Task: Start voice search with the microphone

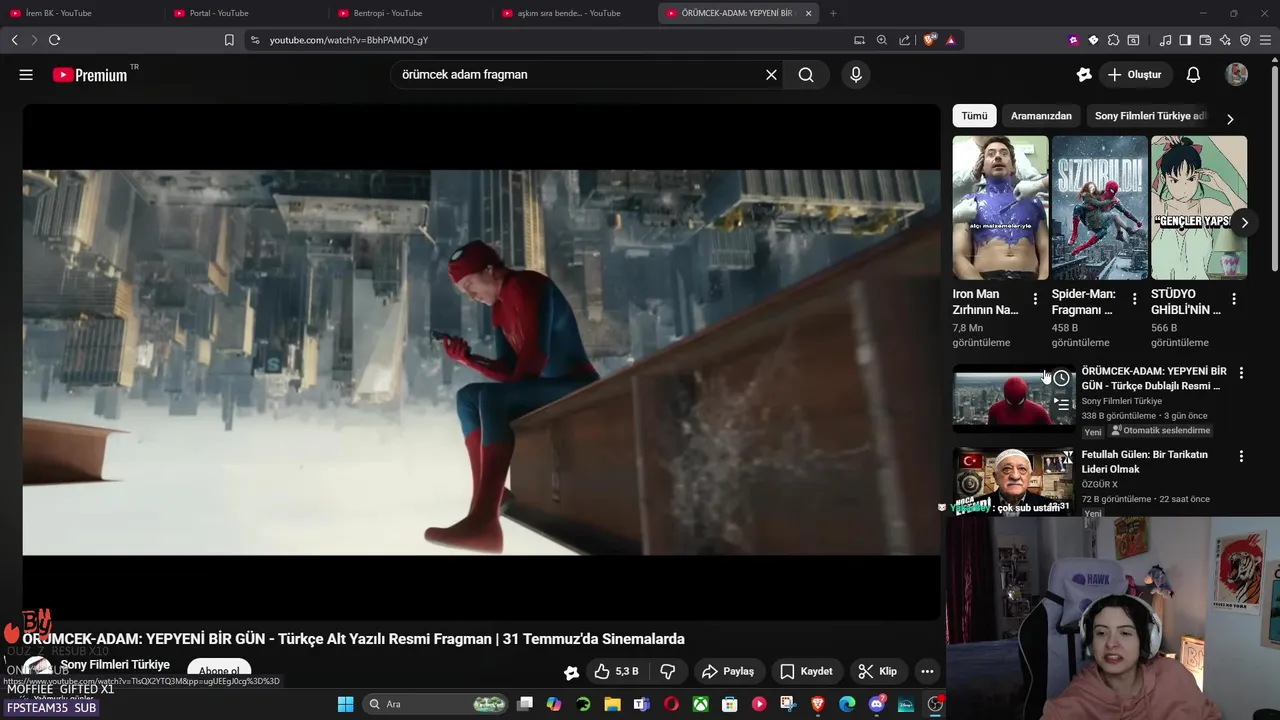Action: [x=855, y=75]
